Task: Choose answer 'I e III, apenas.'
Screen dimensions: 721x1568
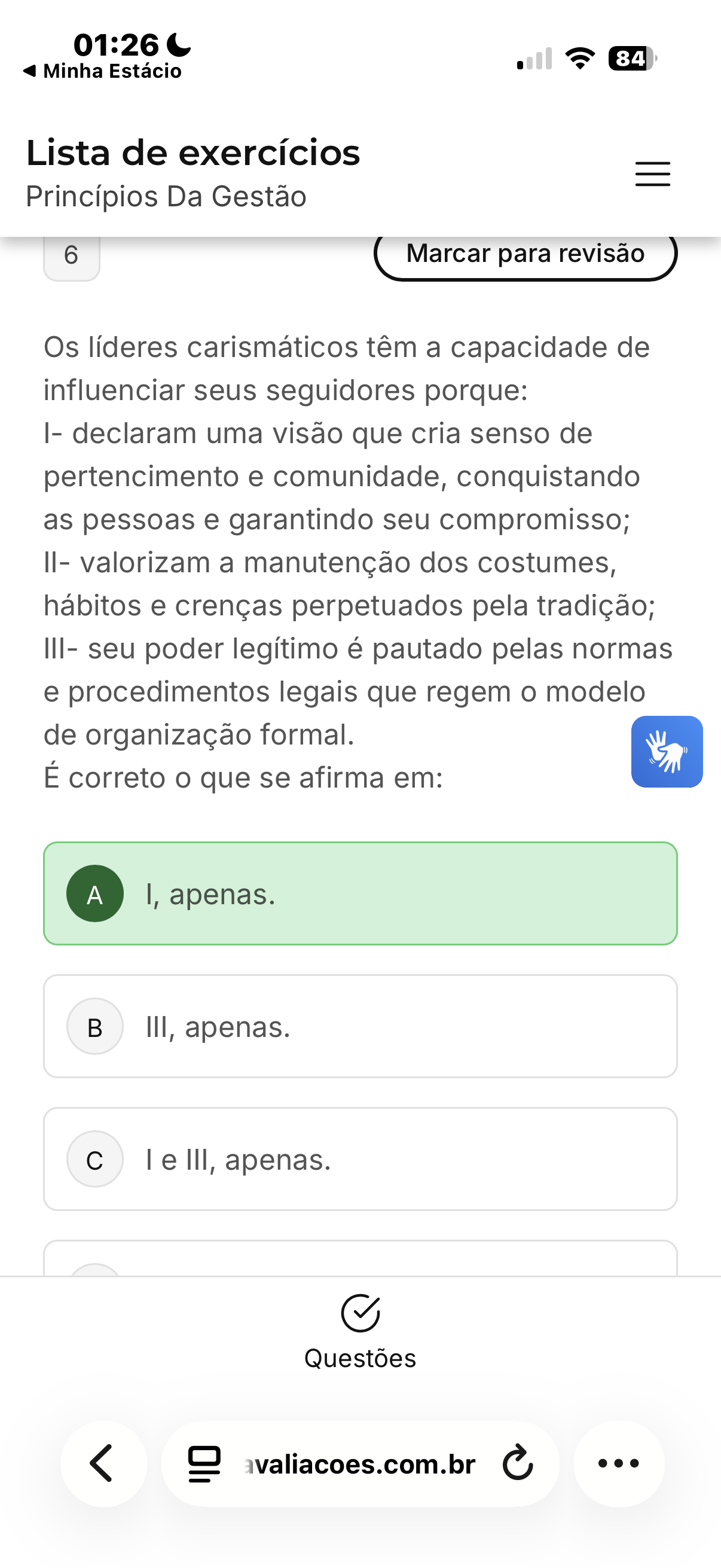Action: pos(239,1160)
